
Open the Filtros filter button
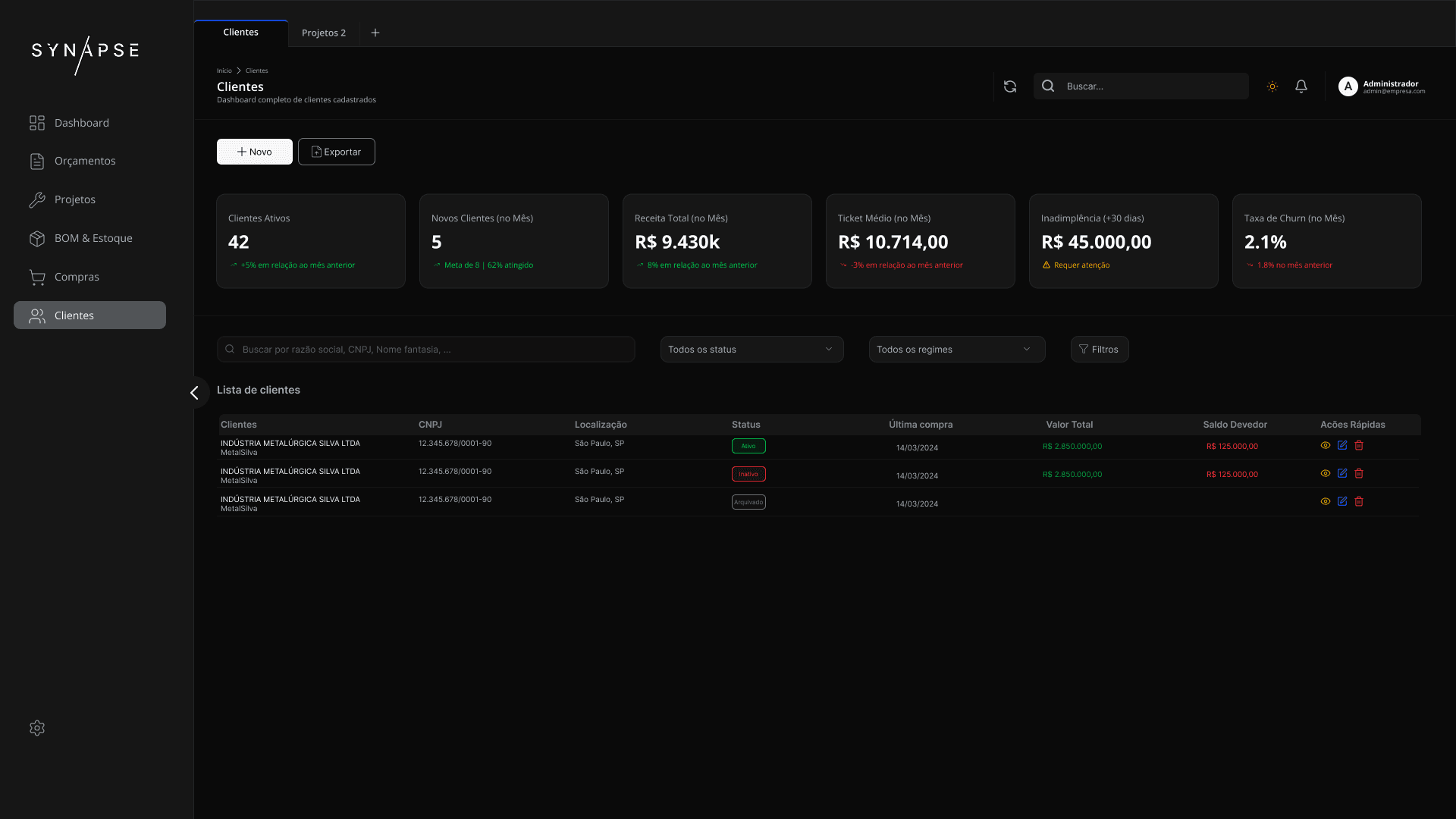coord(1099,350)
